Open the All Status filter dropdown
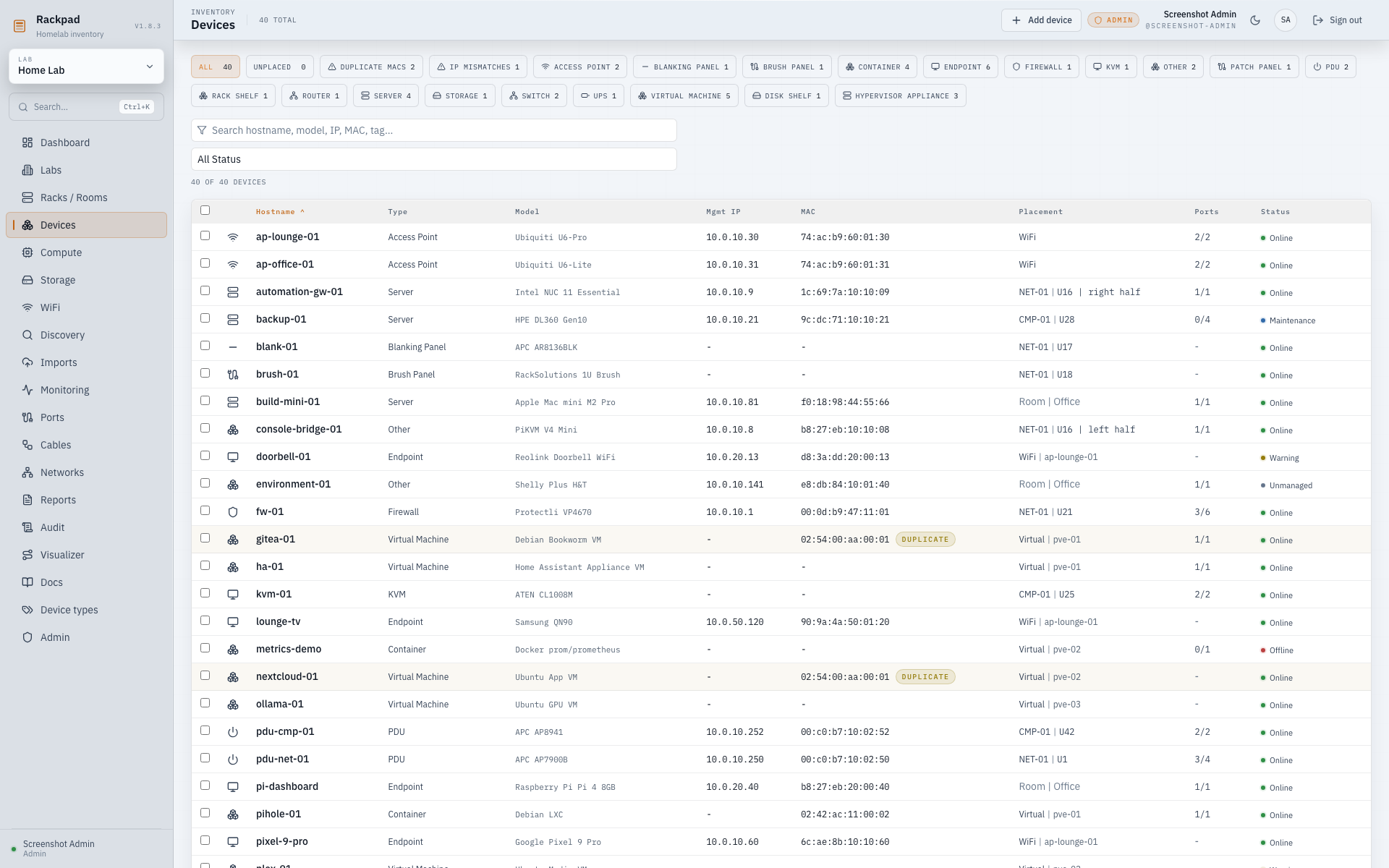The width and height of the screenshot is (1389, 868). tap(434, 159)
